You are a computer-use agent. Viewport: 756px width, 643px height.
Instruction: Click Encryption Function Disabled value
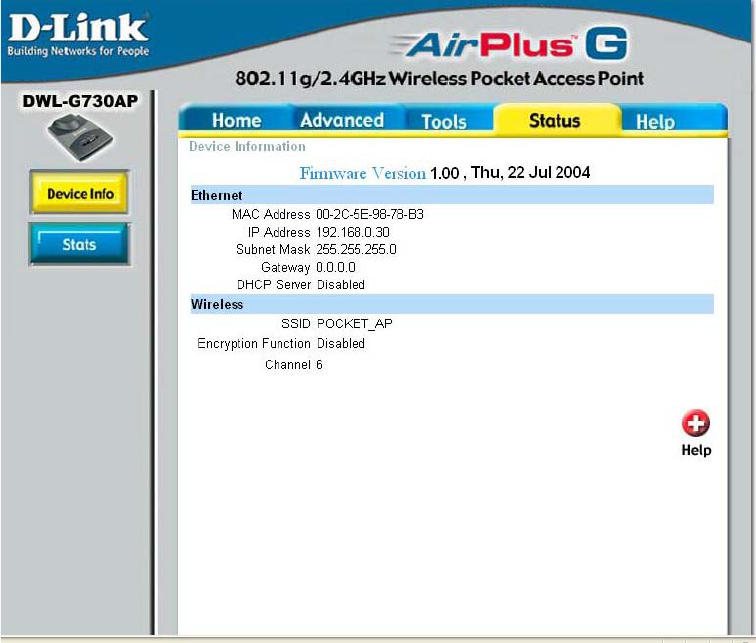coord(341,343)
